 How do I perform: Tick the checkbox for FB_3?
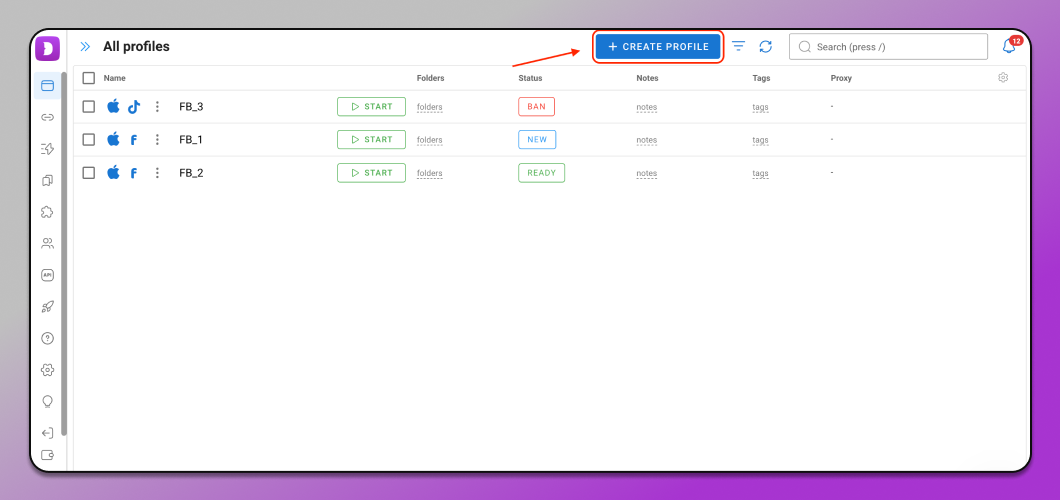click(x=89, y=106)
